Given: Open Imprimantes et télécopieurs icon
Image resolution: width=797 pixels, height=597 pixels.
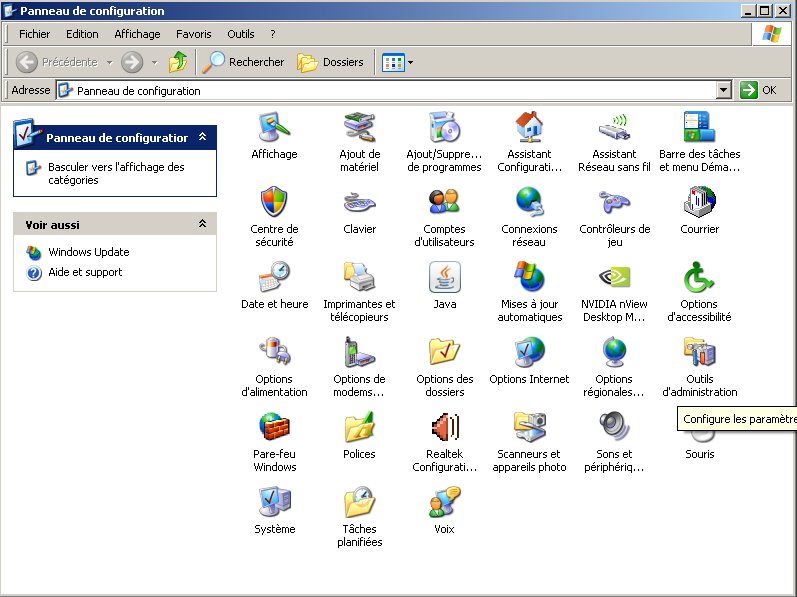Looking at the screenshot, I should [x=359, y=277].
